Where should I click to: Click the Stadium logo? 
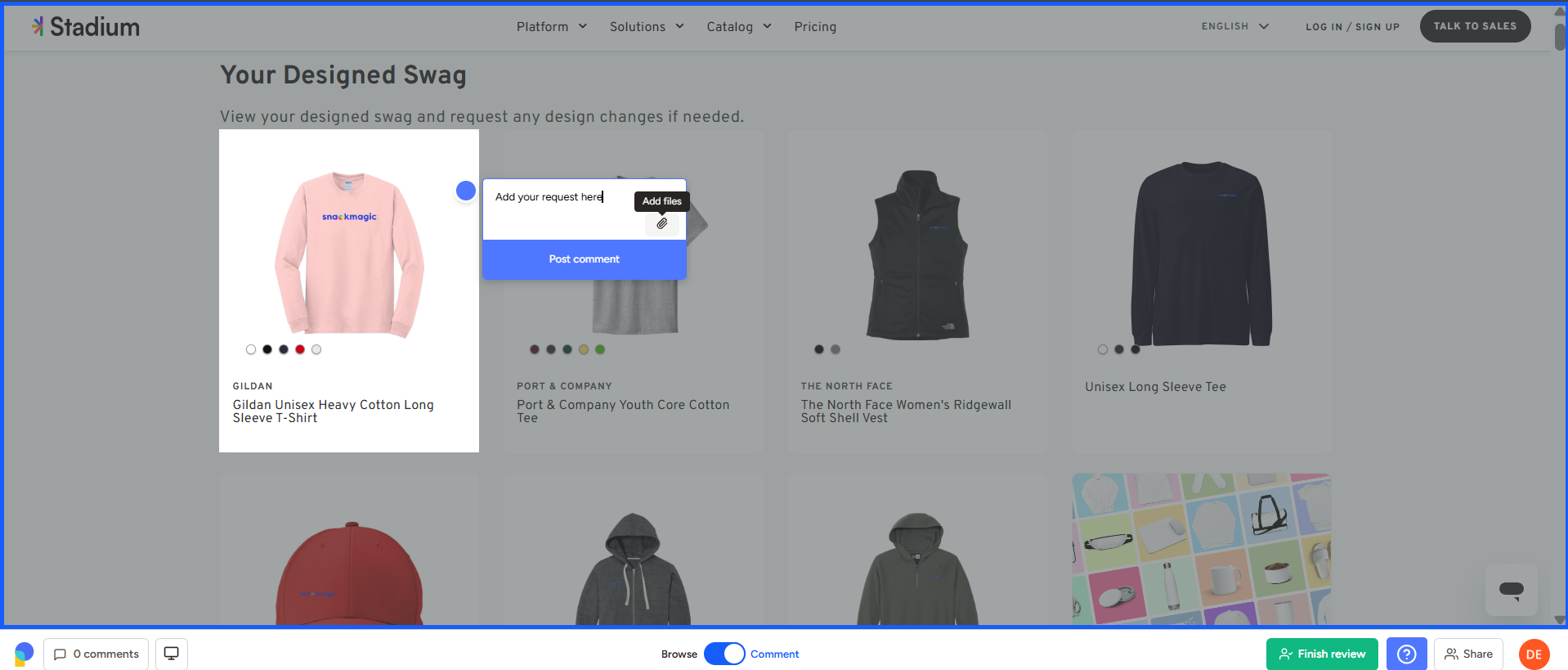point(86,27)
